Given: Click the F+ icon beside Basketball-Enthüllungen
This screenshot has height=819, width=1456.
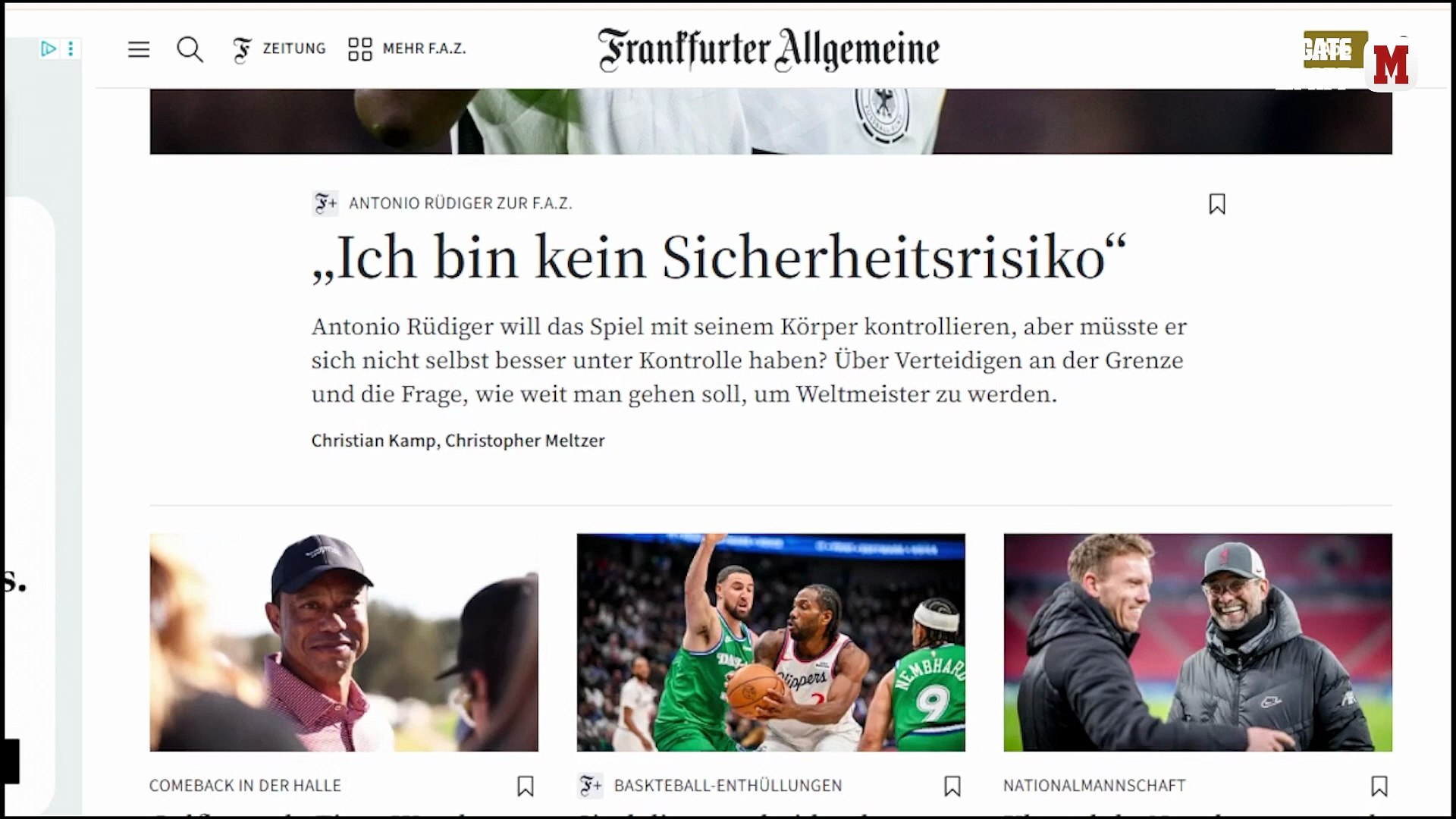Looking at the screenshot, I should [x=590, y=786].
